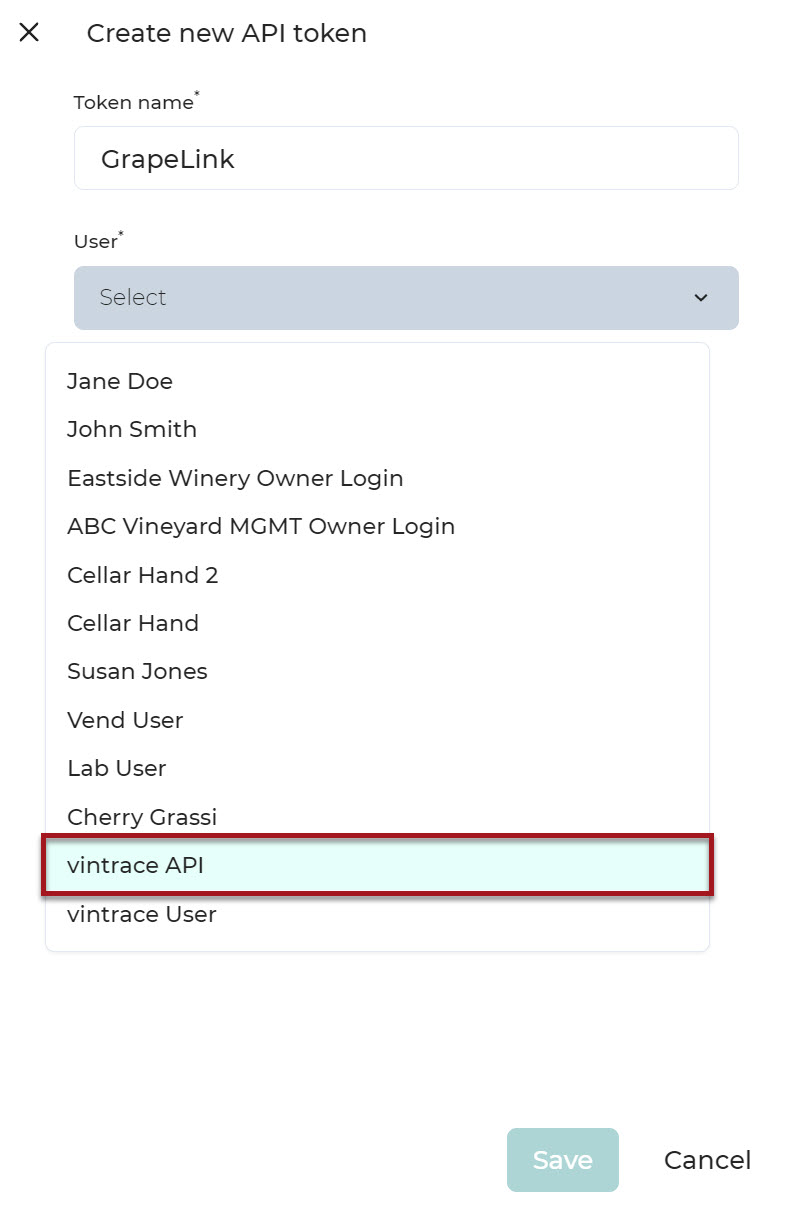
Task: Select Eastside Winery Owner Login
Action: pos(377,478)
